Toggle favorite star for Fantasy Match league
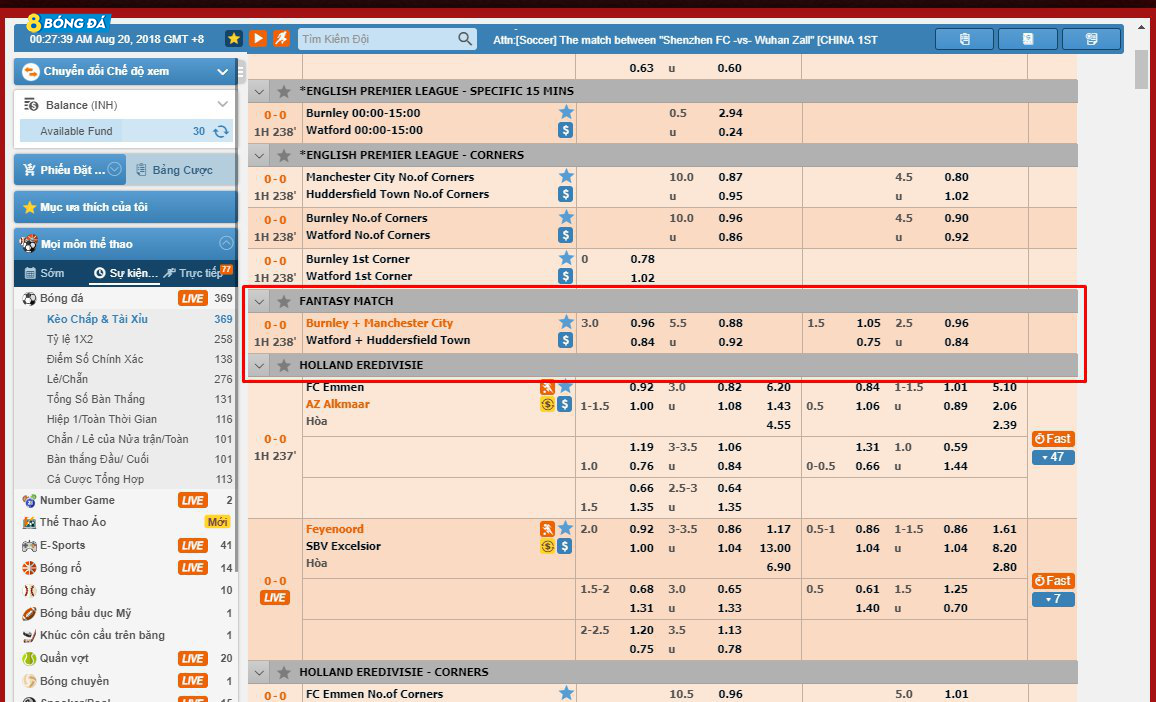The height and width of the screenshot is (702, 1156). tap(284, 301)
